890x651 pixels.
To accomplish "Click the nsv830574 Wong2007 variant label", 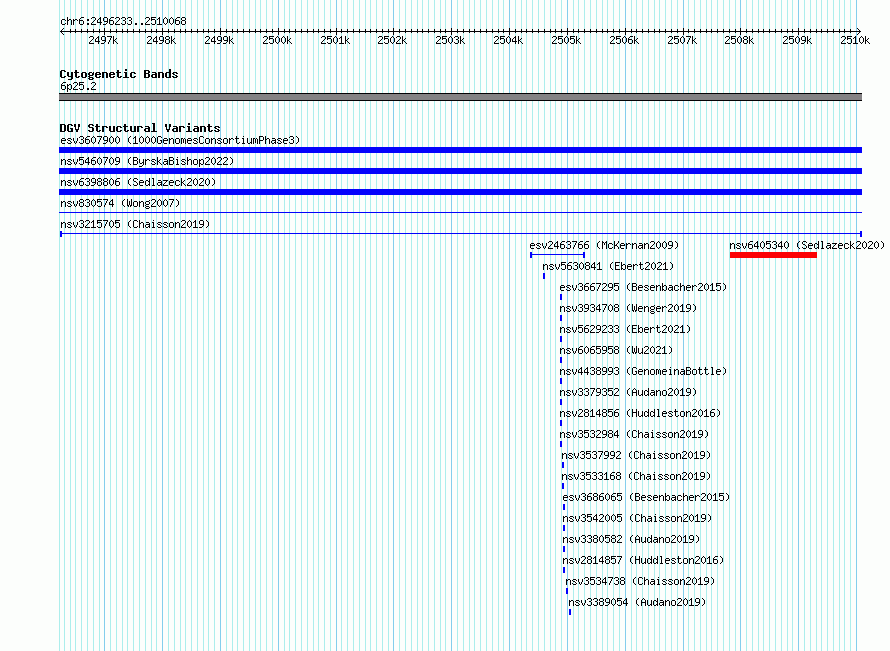I will point(120,203).
